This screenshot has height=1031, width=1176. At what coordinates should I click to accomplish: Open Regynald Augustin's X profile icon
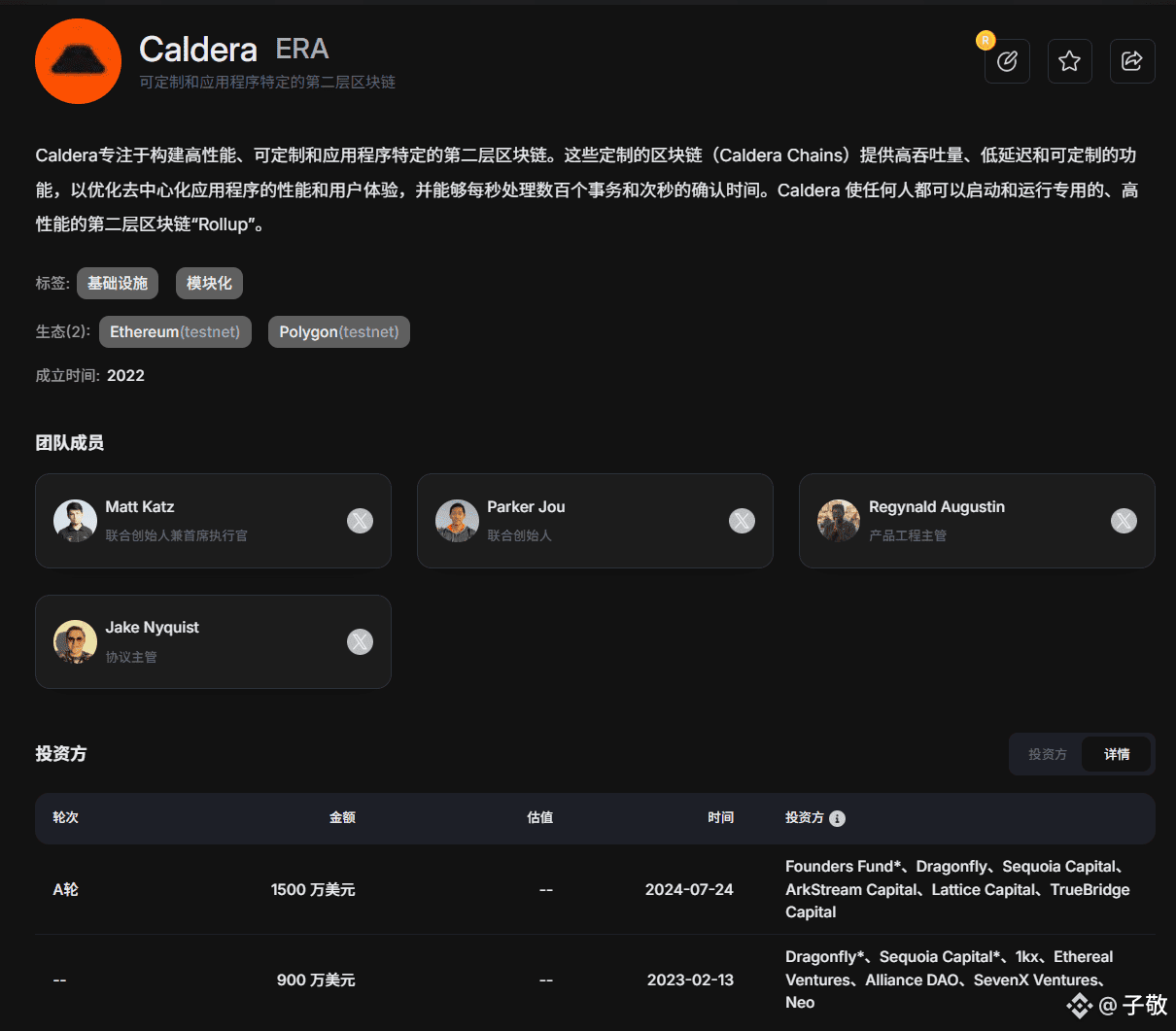[x=1124, y=521]
